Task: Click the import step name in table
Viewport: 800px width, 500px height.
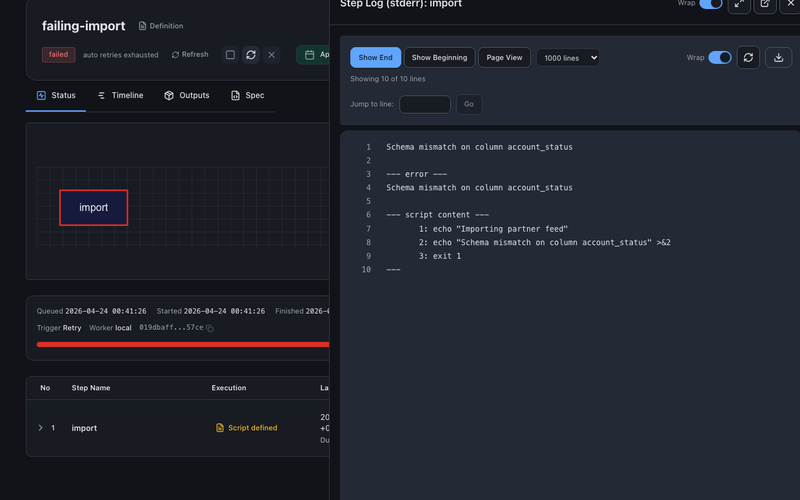Action: [x=84, y=428]
